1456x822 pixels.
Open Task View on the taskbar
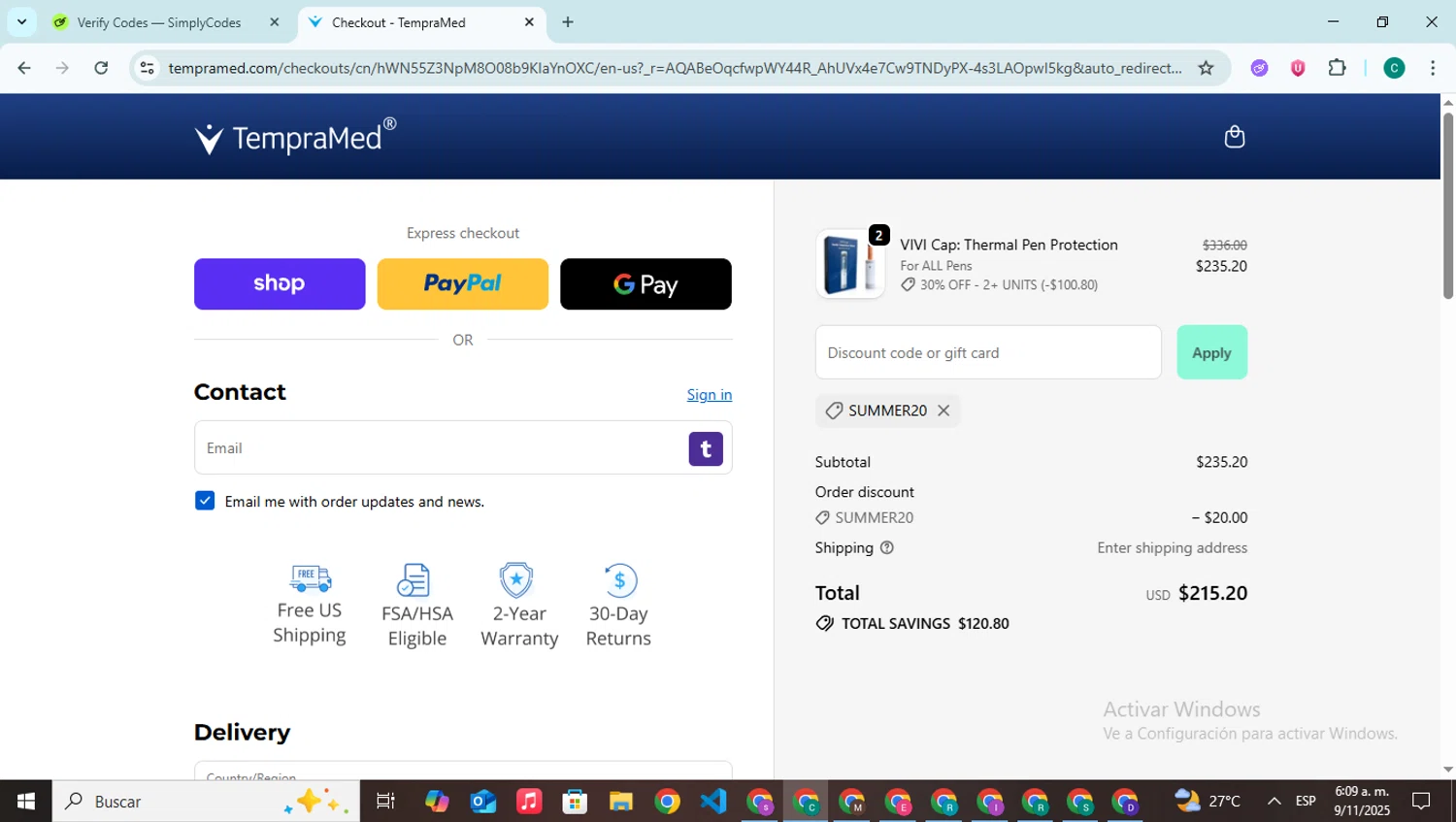pos(385,802)
